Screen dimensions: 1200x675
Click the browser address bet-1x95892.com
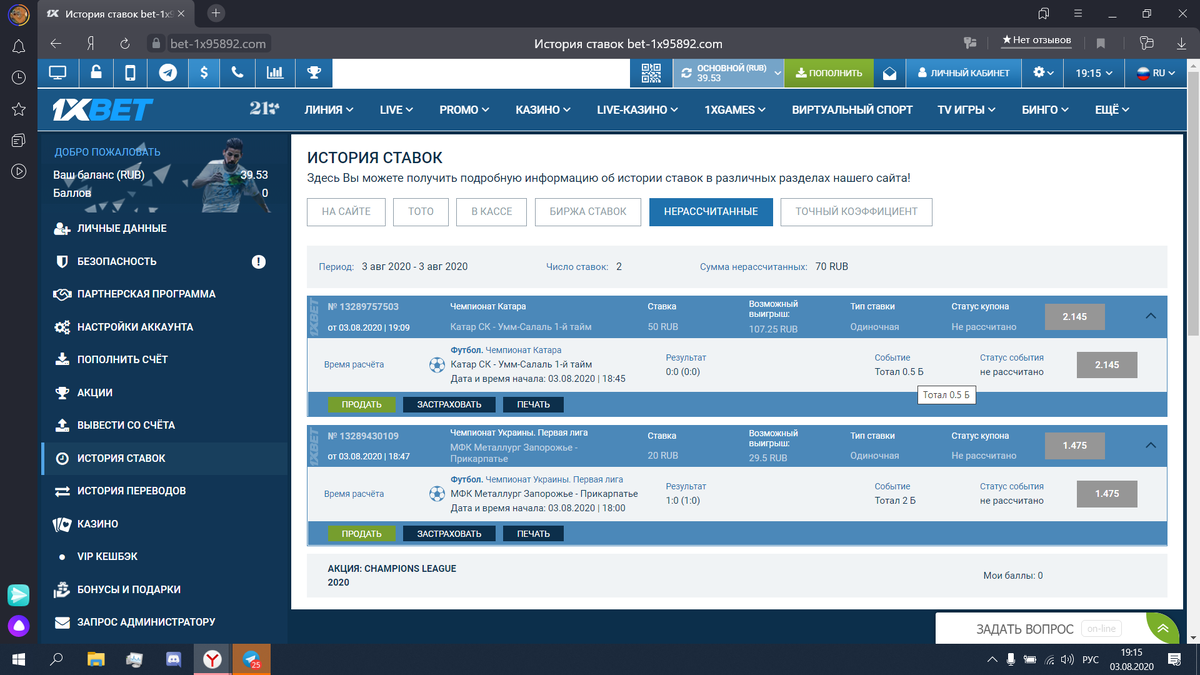218,44
